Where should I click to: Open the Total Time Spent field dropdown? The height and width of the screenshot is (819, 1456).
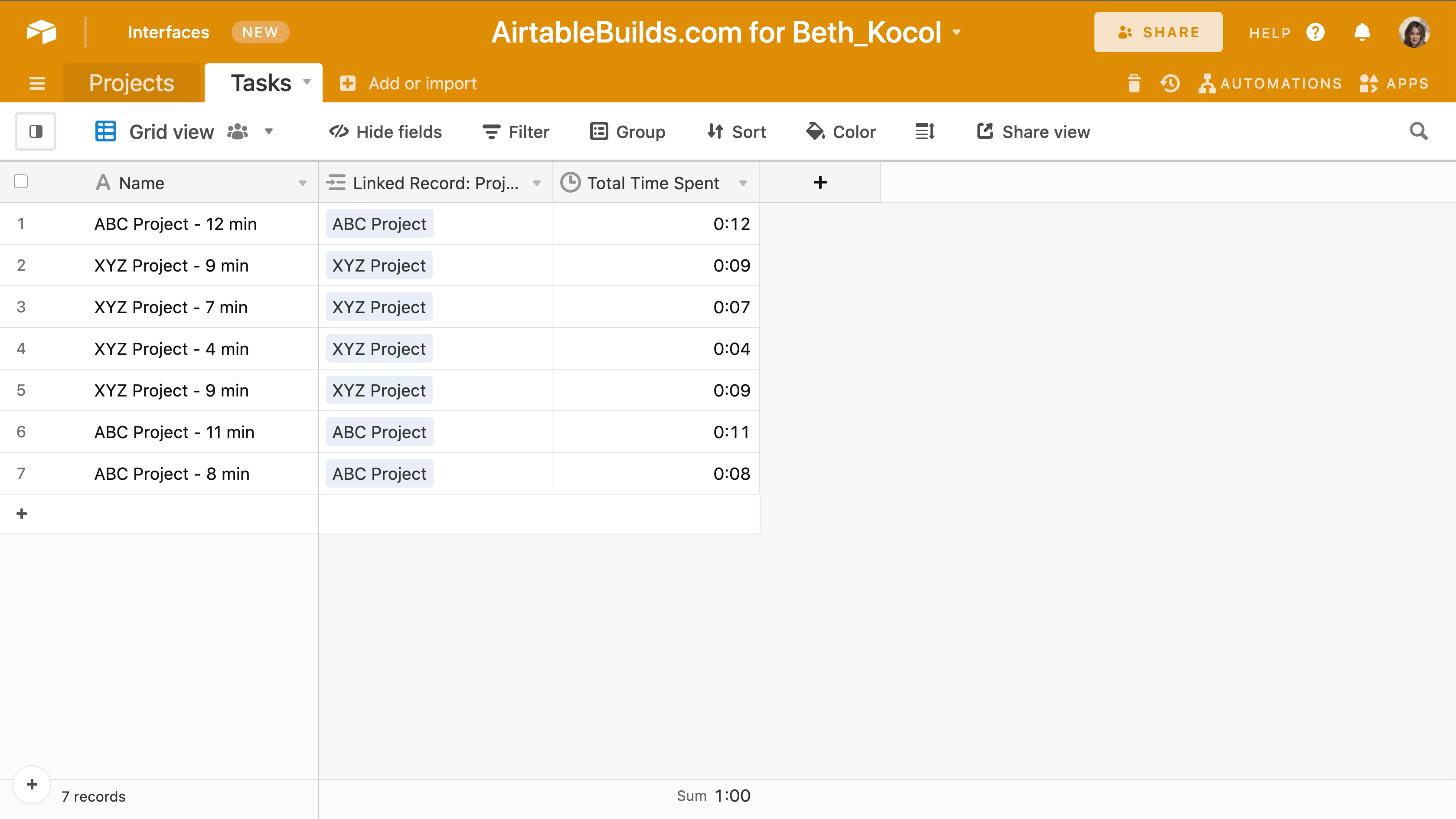[743, 183]
